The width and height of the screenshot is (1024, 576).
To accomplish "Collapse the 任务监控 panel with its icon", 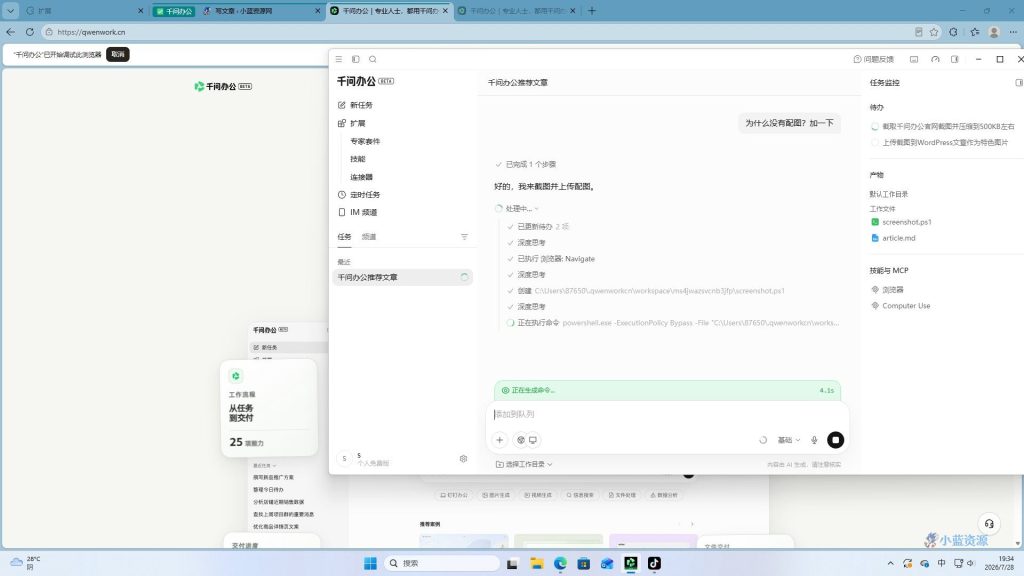I will click(x=1019, y=83).
